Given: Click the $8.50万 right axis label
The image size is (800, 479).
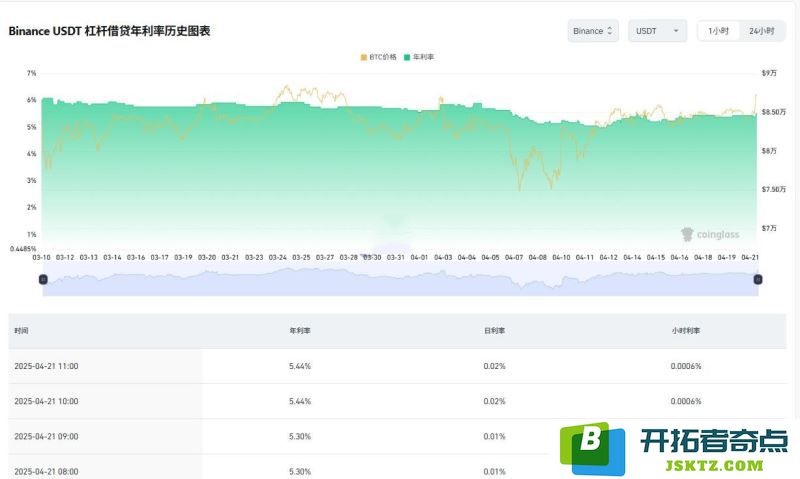Looking at the screenshot, I should 773,112.
